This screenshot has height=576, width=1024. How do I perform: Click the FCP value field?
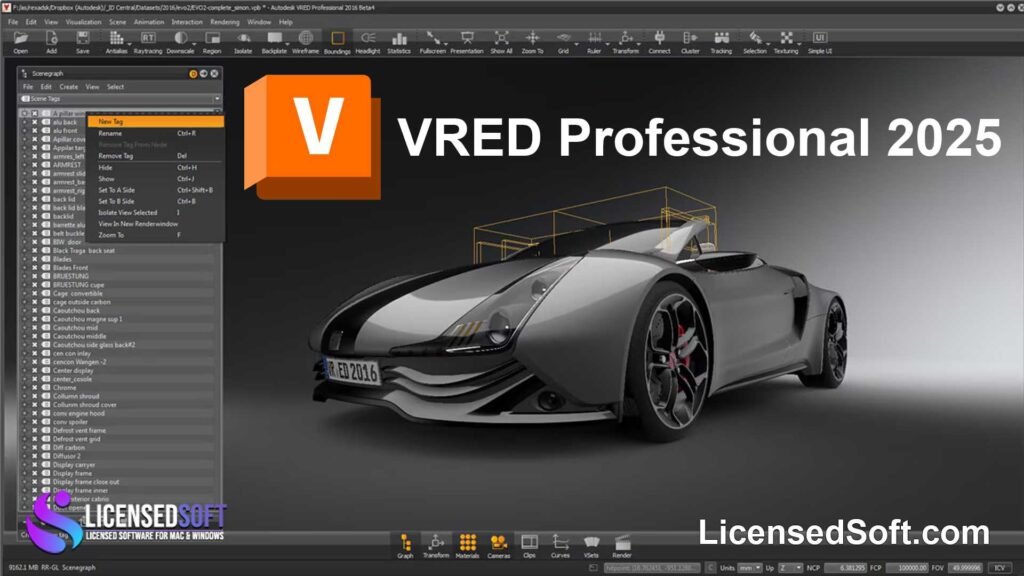(907, 568)
